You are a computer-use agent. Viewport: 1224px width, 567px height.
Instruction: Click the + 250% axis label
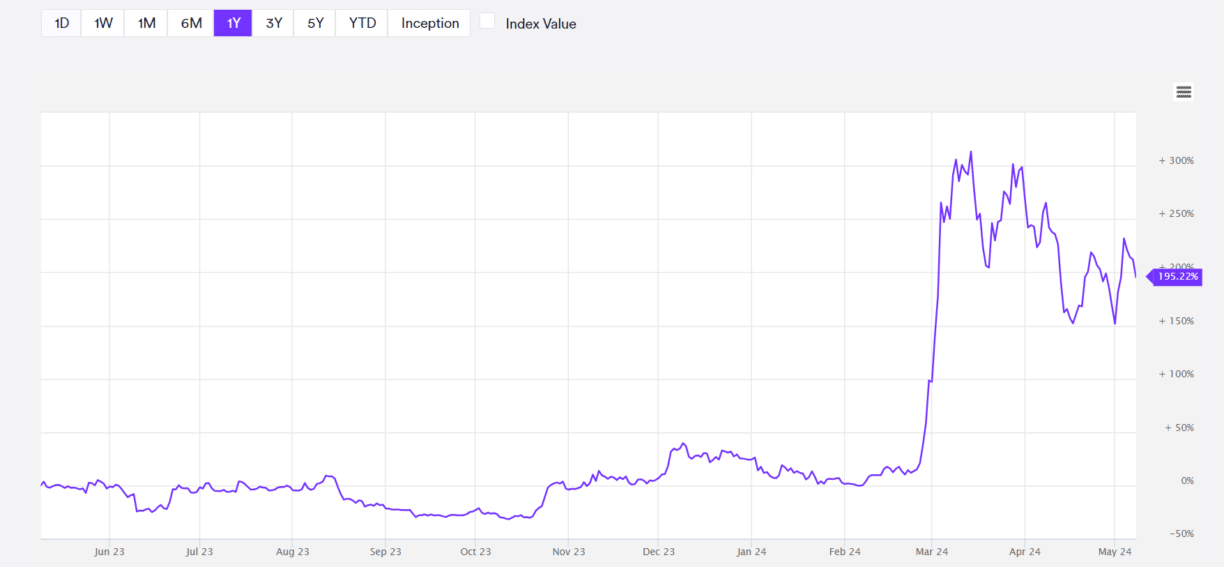pos(1176,213)
